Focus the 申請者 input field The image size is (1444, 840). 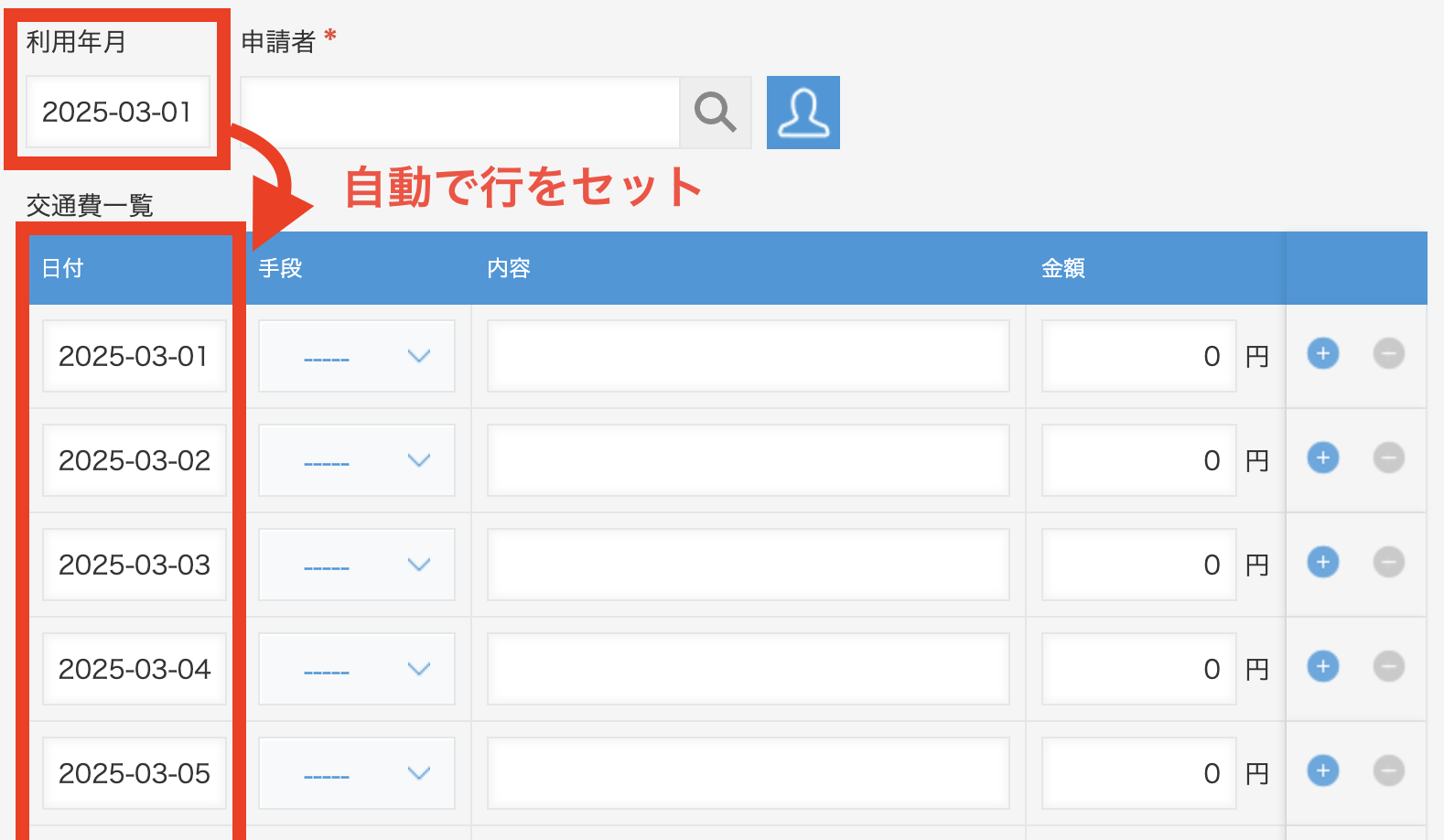click(460, 113)
